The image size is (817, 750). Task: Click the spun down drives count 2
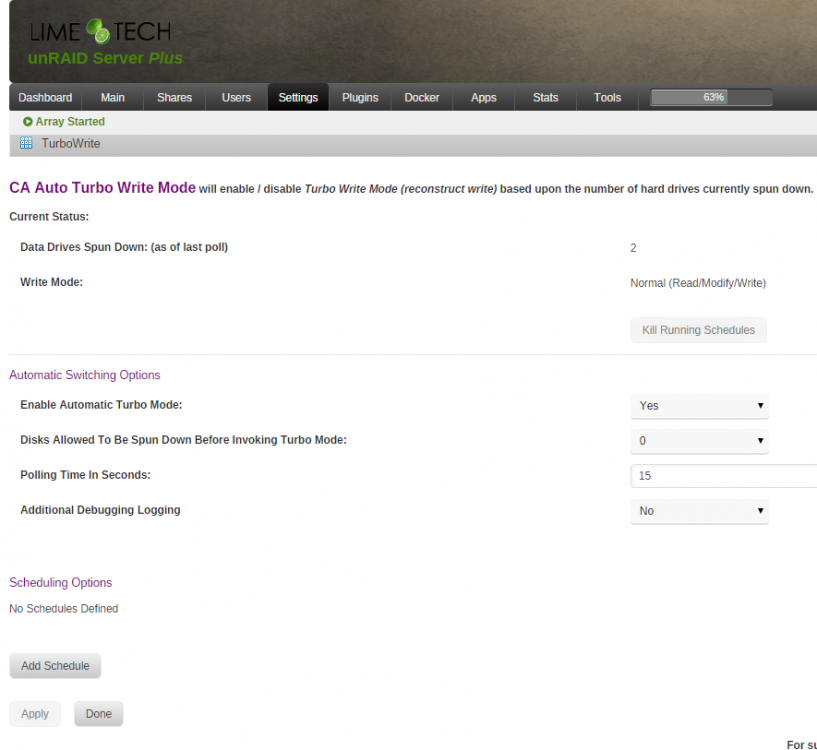coord(633,248)
